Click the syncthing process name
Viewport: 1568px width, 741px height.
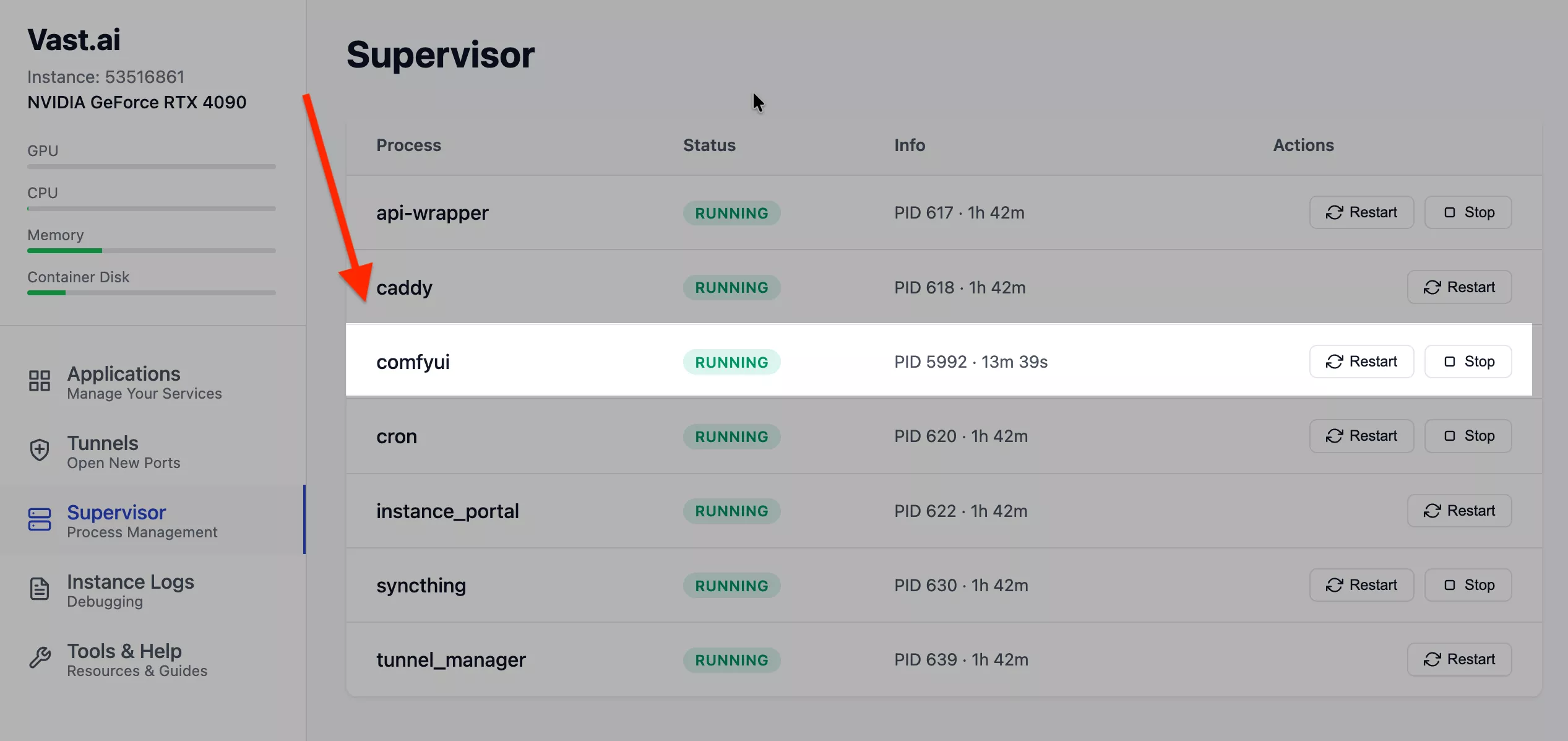(x=421, y=586)
